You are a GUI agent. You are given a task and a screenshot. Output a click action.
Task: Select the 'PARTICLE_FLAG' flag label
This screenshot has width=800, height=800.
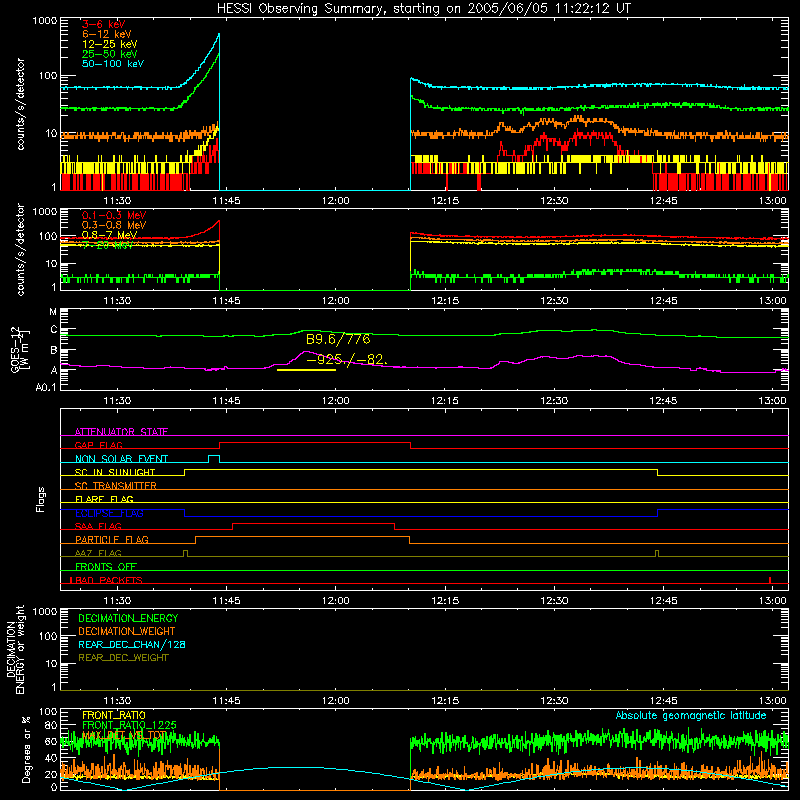112,539
